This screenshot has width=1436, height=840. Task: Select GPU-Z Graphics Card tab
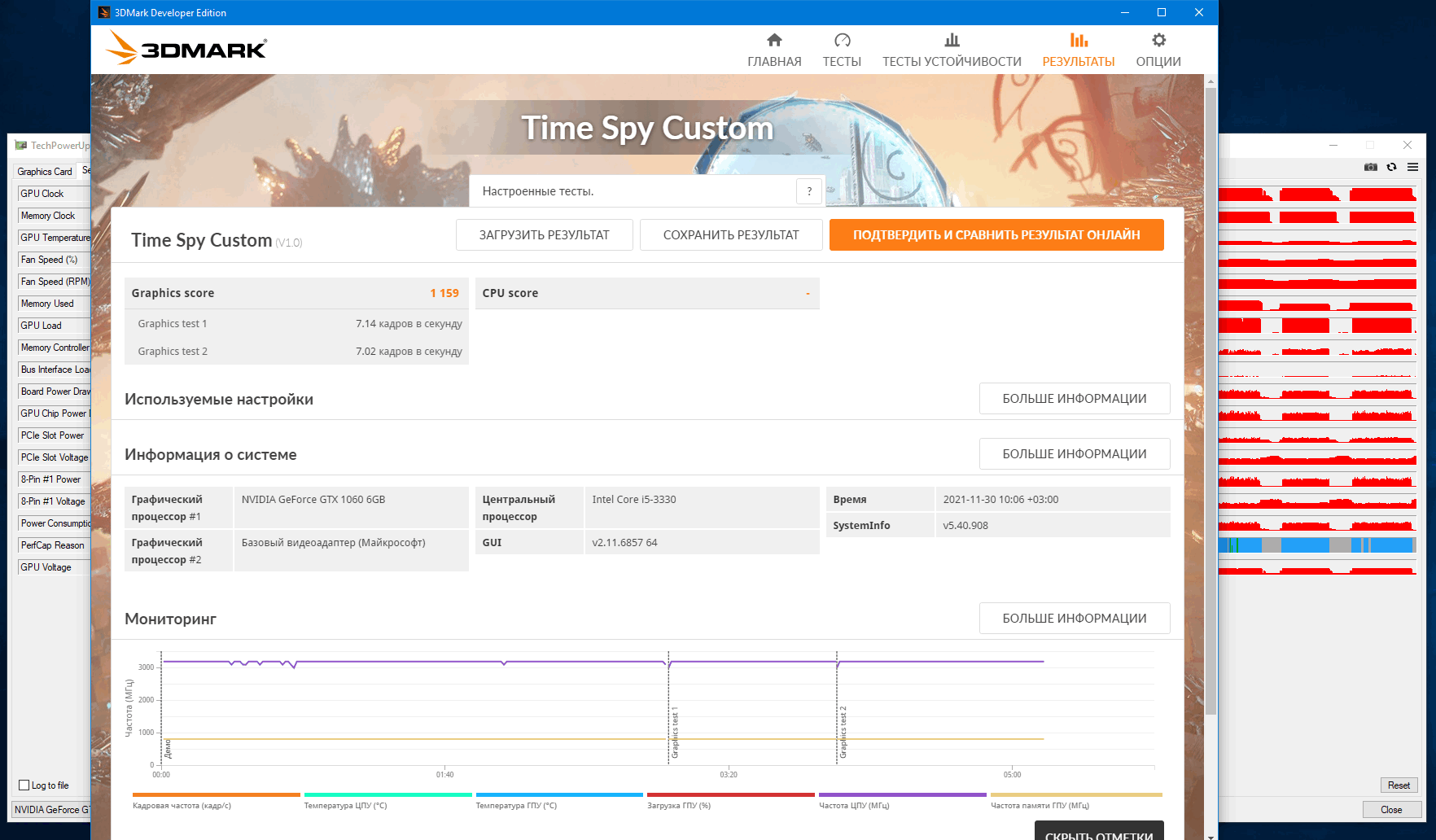pyautogui.click(x=45, y=171)
